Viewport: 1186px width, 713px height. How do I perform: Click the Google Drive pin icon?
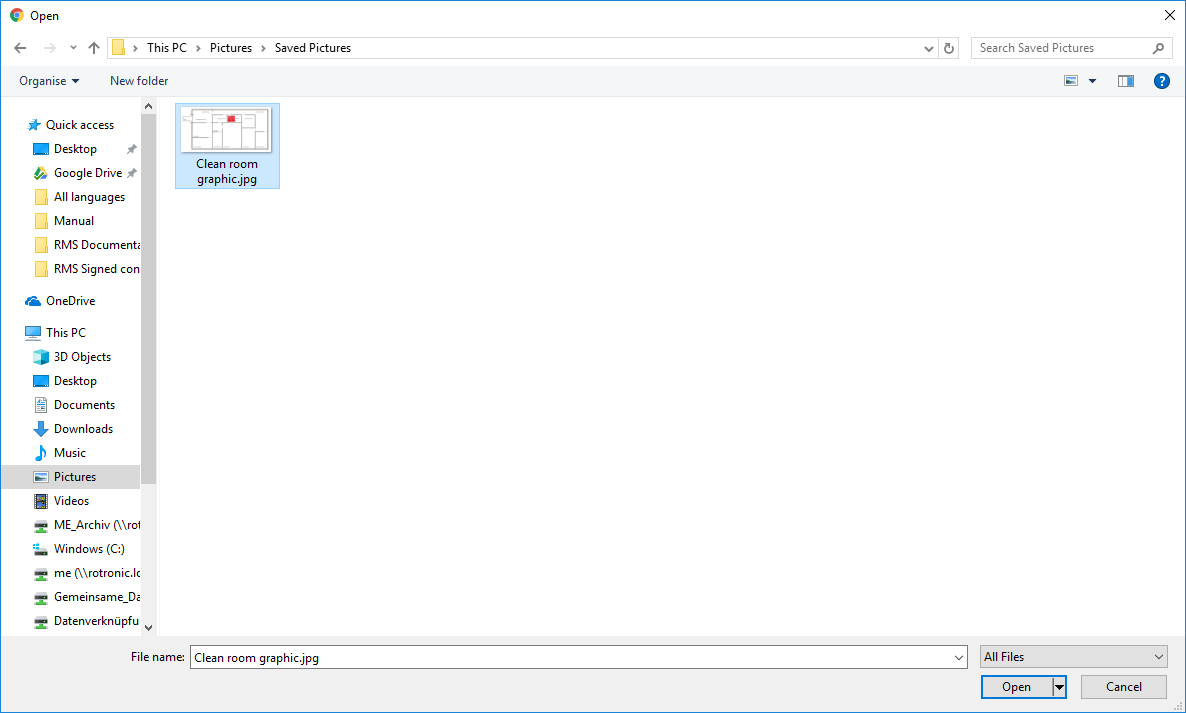pos(132,173)
